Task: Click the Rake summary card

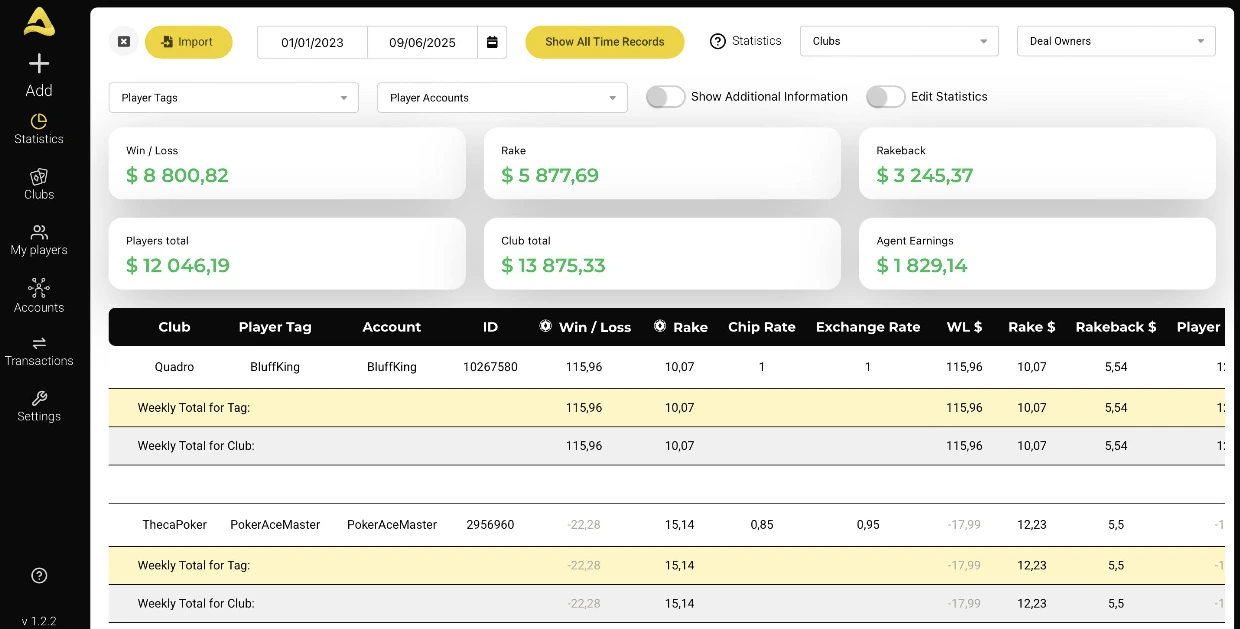Action: click(662, 163)
